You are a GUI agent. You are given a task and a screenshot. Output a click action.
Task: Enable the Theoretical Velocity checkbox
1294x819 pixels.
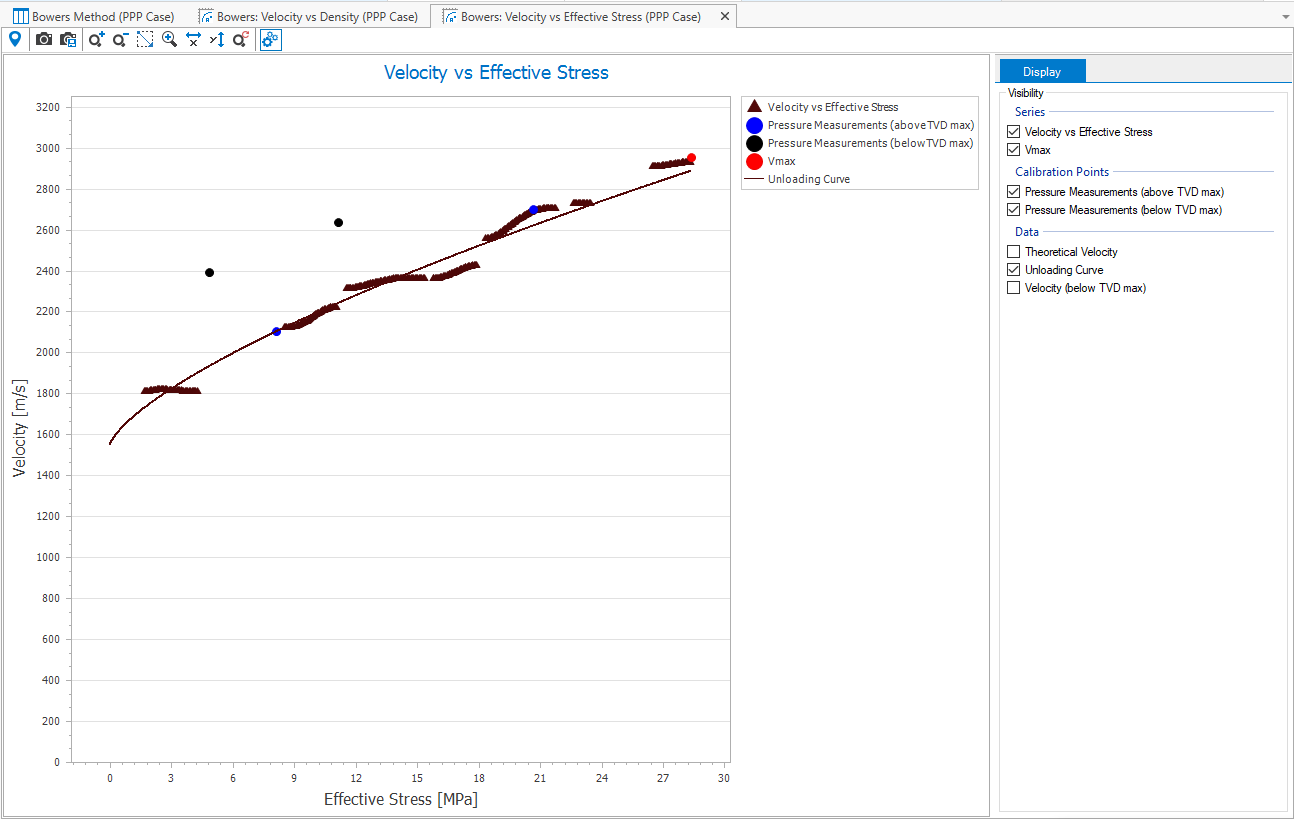tap(1014, 252)
